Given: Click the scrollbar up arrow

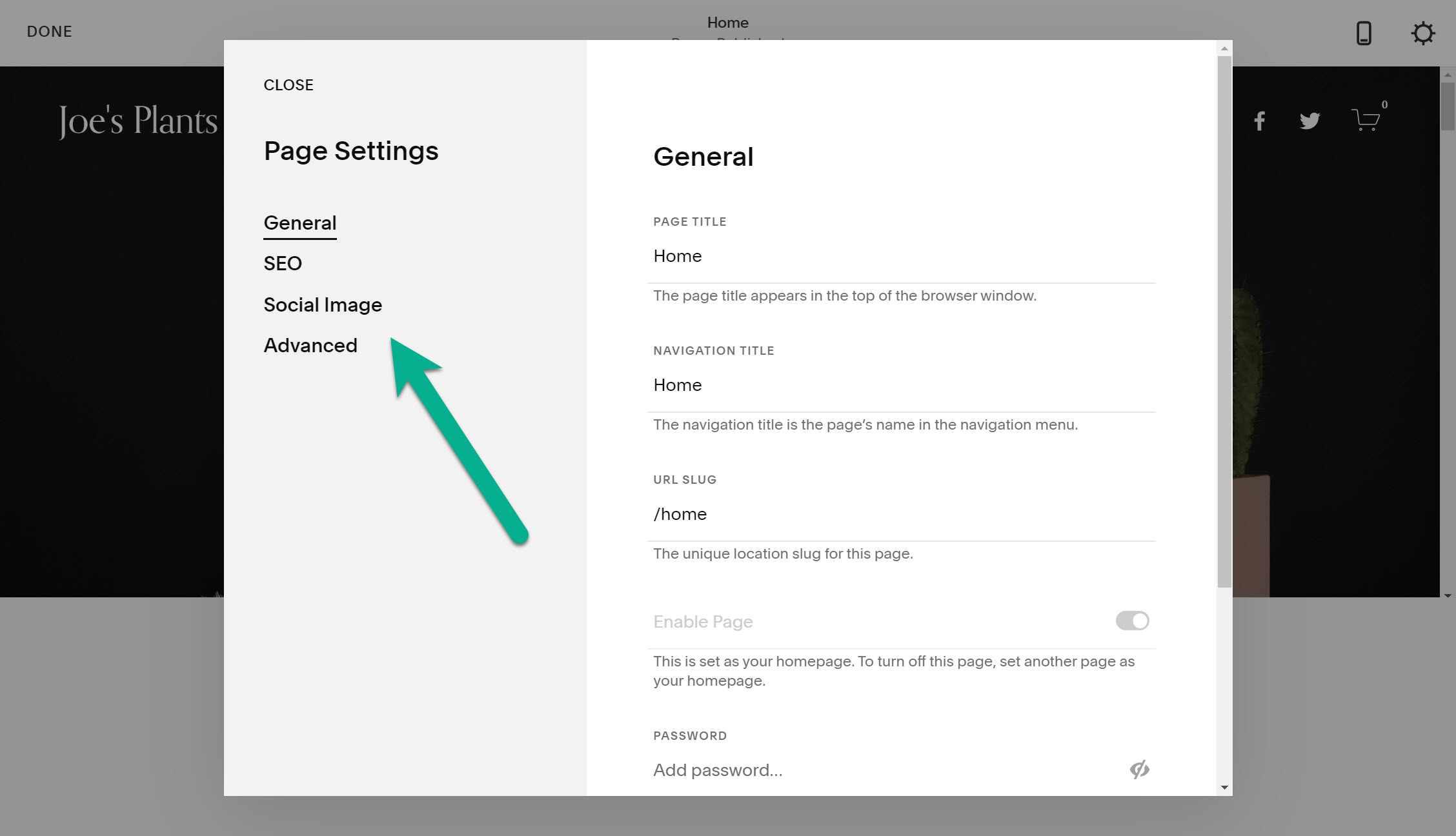Looking at the screenshot, I should coord(1223,47).
